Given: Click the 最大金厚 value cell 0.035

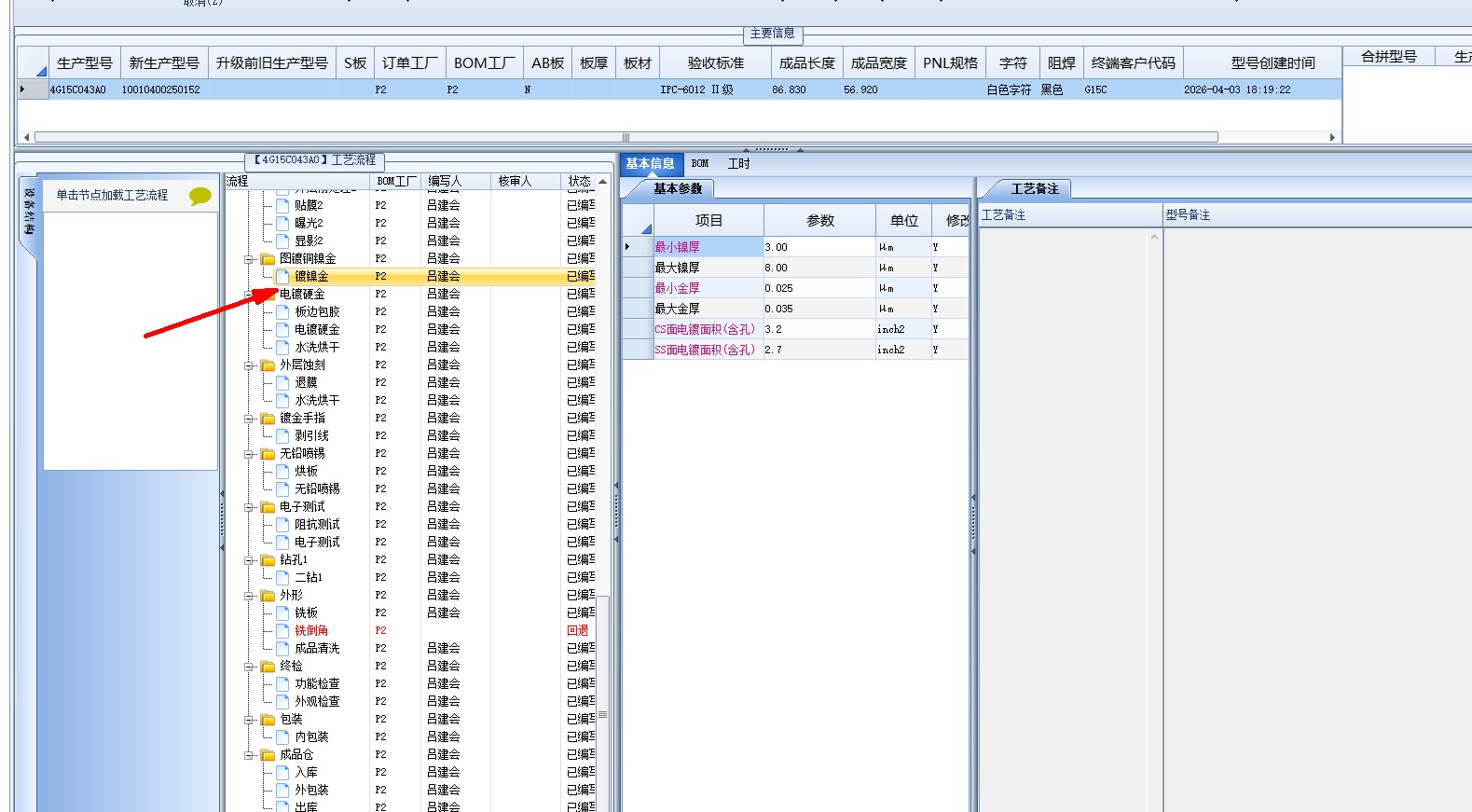Looking at the screenshot, I should pyautogui.click(x=819, y=309).
